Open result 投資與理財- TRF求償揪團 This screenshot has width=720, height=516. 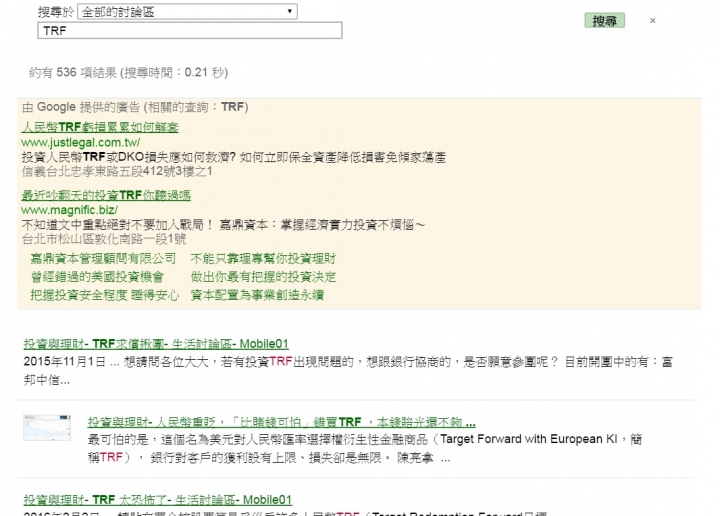coord(156,344)
